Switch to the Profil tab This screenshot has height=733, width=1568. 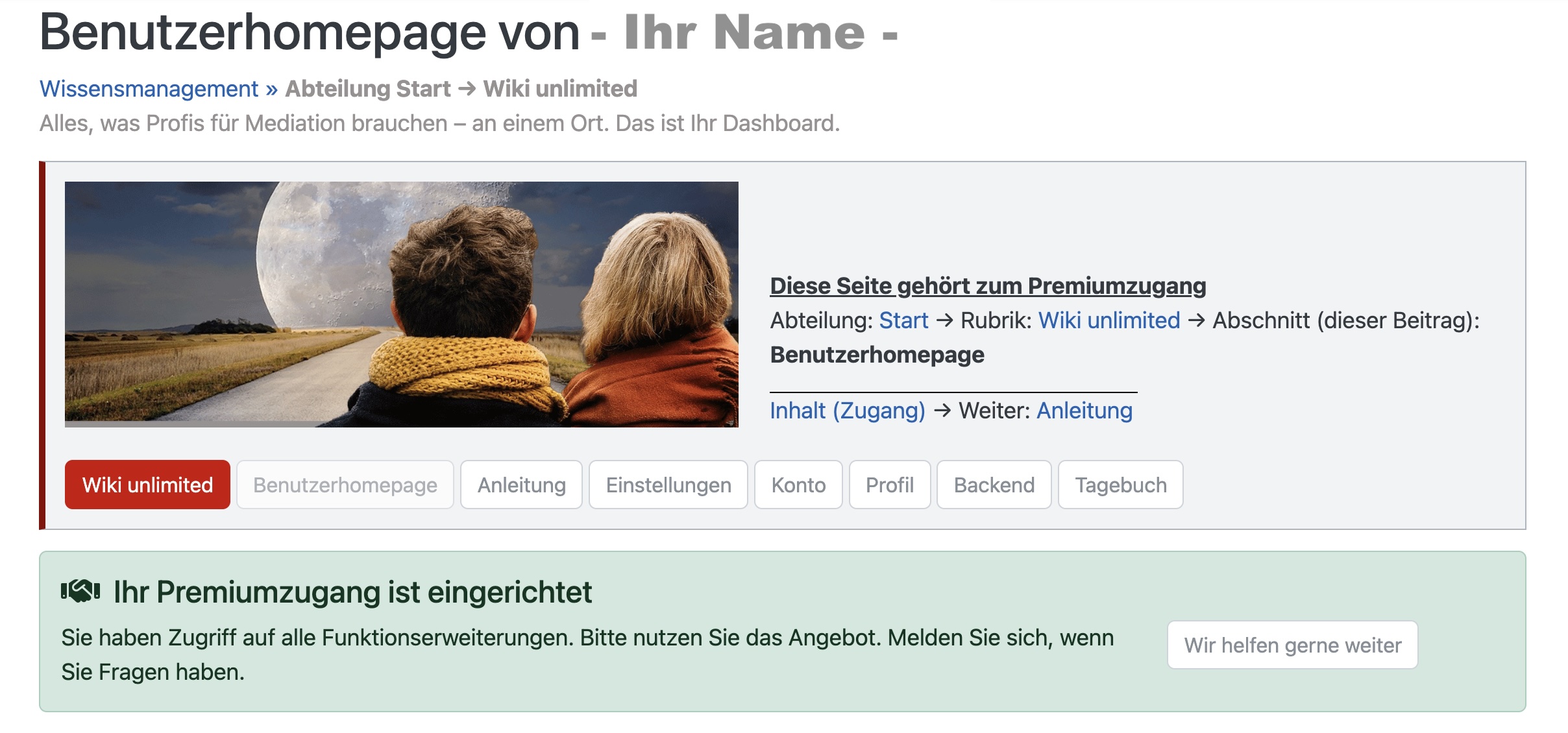point(889,485)
